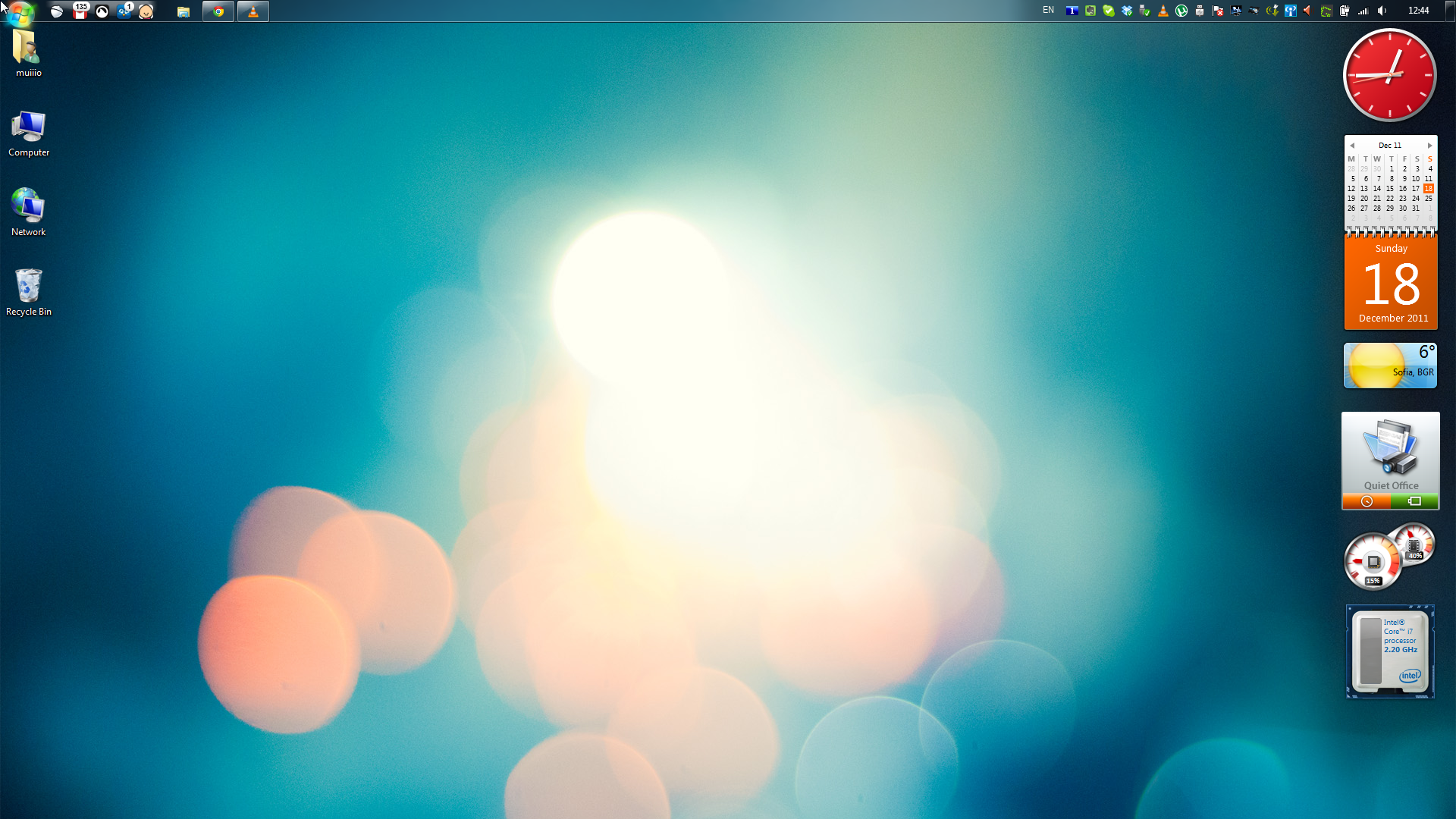
Task: Click Chrome taskbar button
Action: (218, 11)
